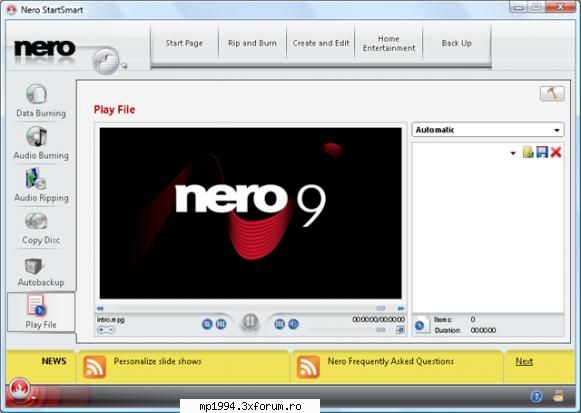Open the Personalize slide shows RSS feed icon

94,367
